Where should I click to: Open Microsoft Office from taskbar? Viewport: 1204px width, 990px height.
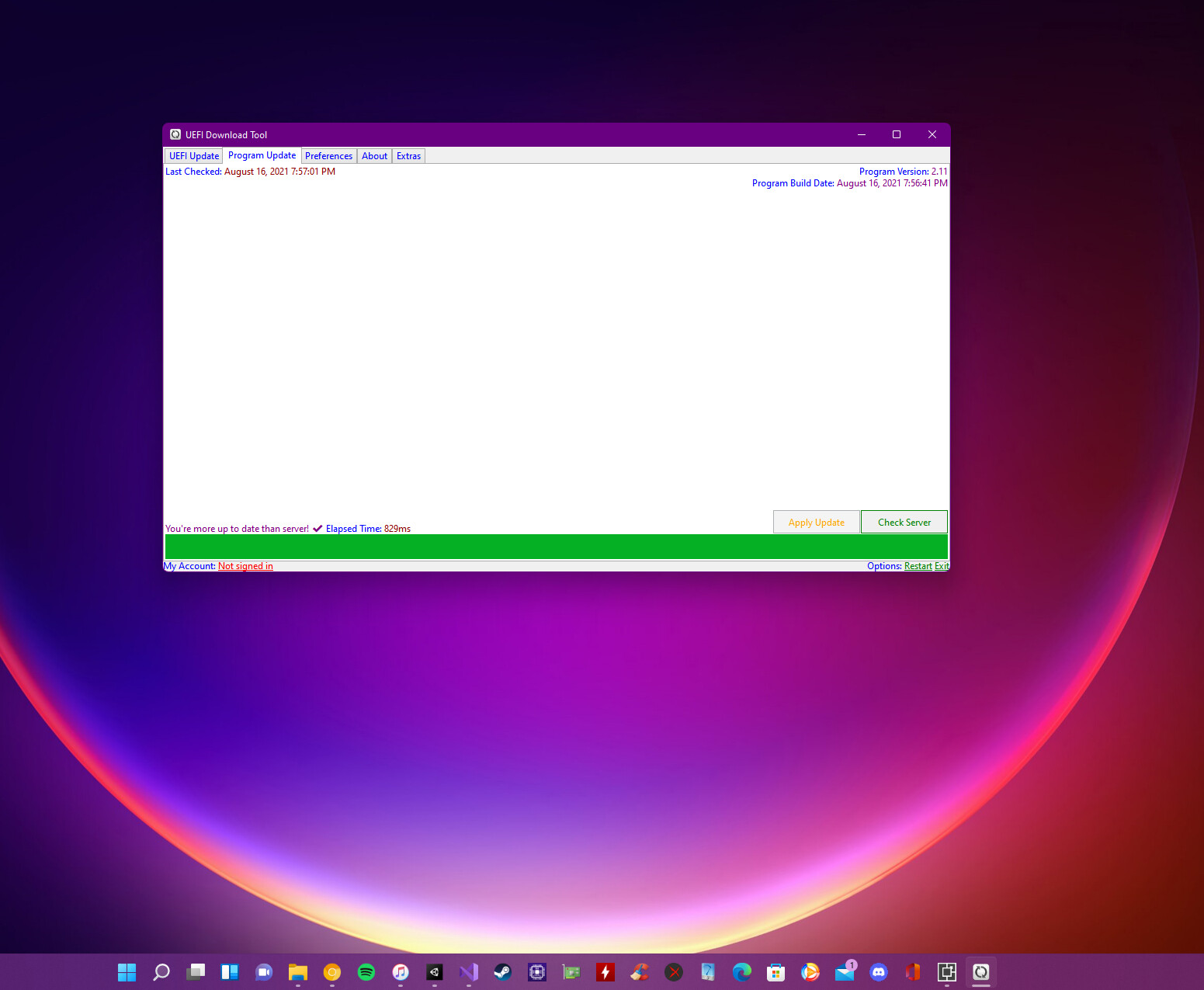[x=913, y=972]
